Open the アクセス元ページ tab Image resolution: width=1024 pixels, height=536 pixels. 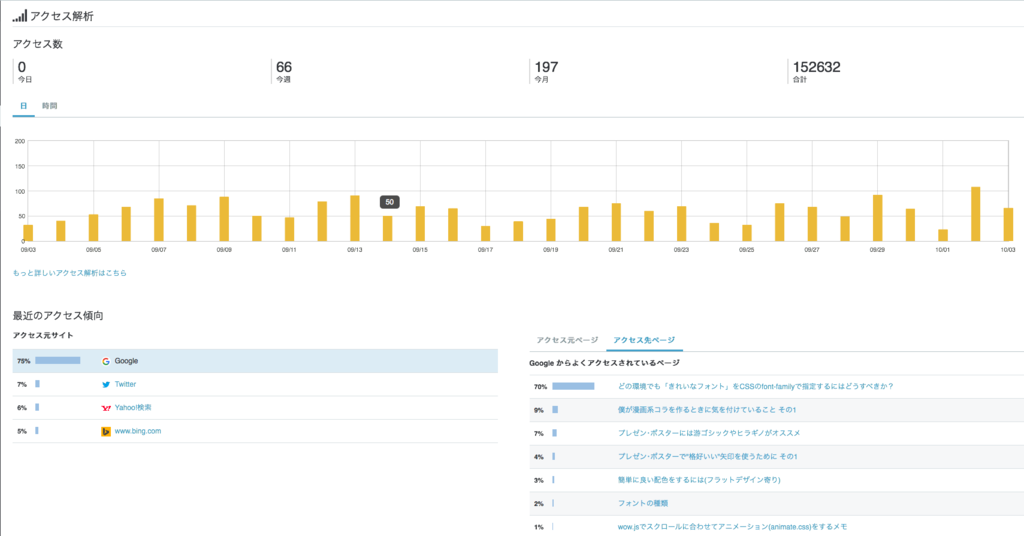click(x=567, y=340)
